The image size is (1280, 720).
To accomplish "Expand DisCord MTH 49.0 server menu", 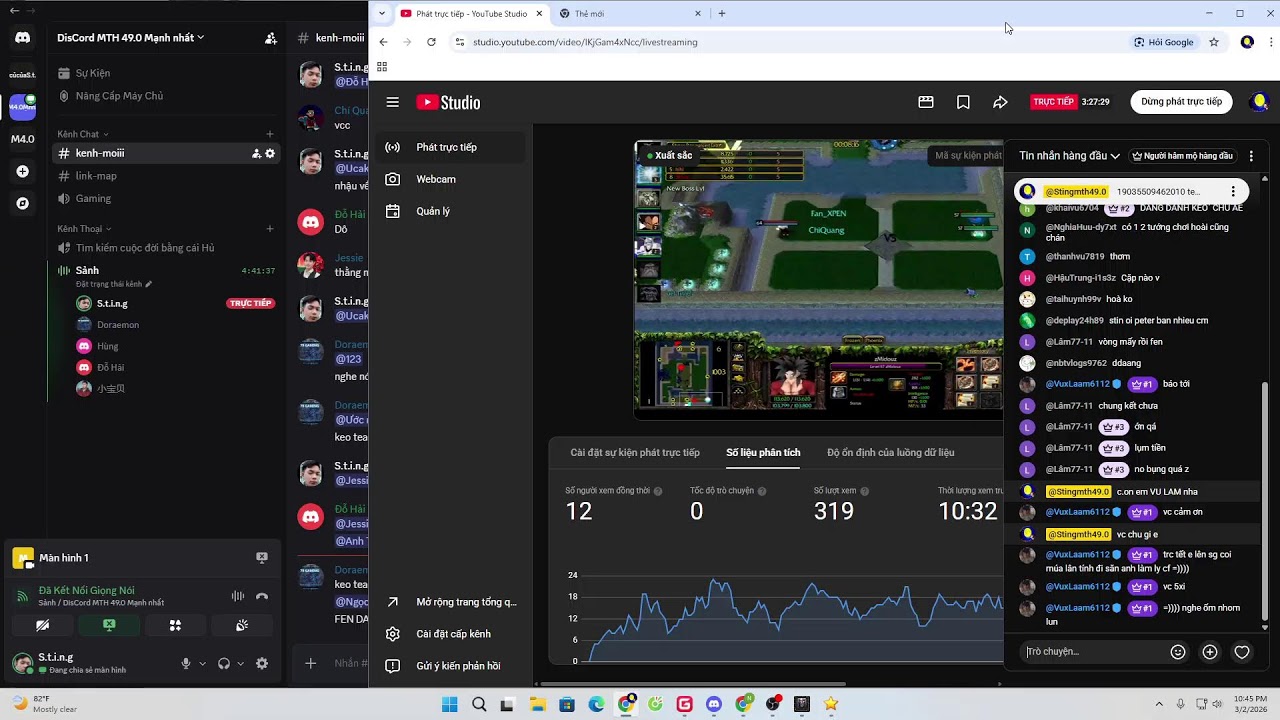I will pyautogui.click(x=131, y=38).
